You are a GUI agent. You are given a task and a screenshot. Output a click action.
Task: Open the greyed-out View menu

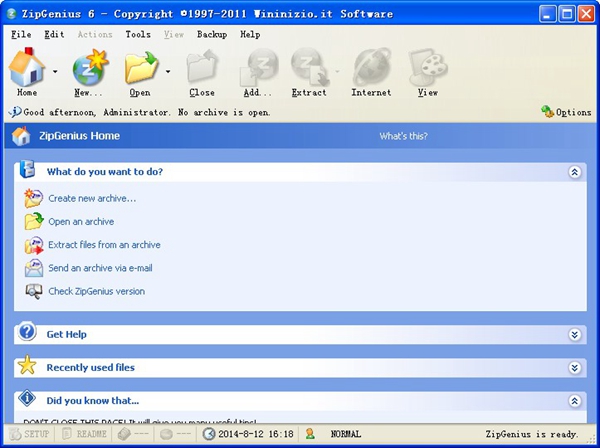(174, 34)
